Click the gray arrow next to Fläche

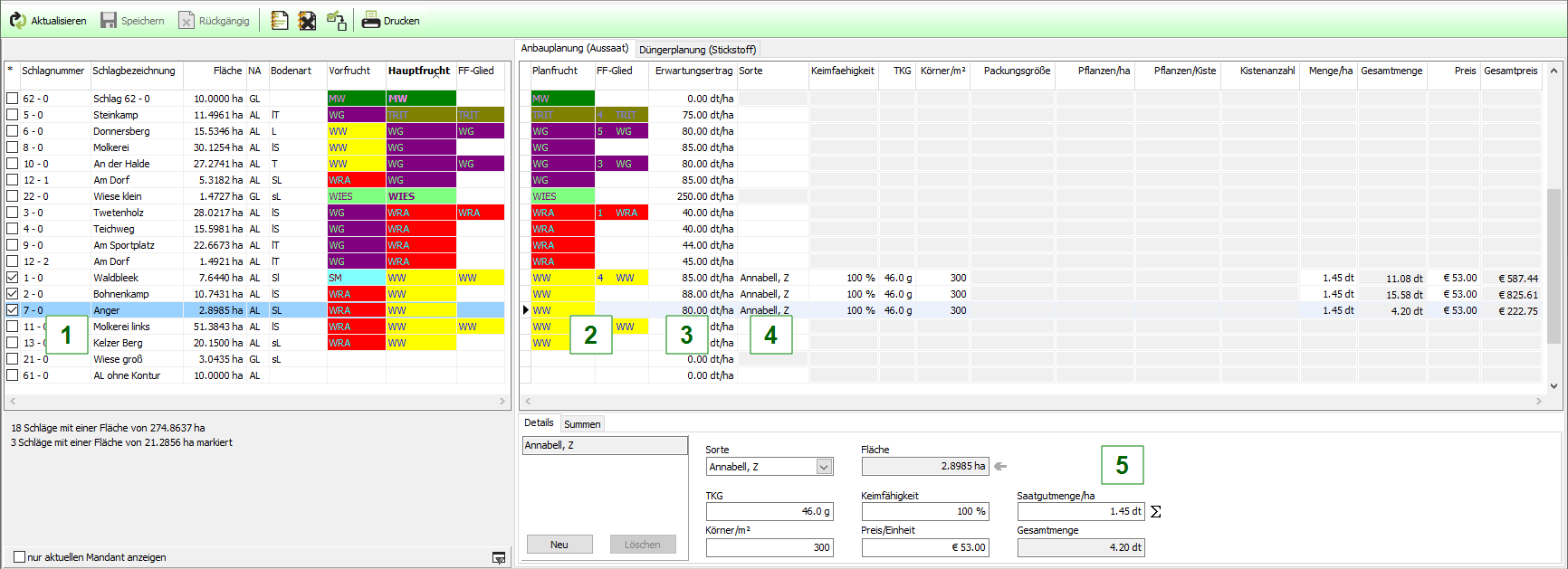(x=1000, y=467)
